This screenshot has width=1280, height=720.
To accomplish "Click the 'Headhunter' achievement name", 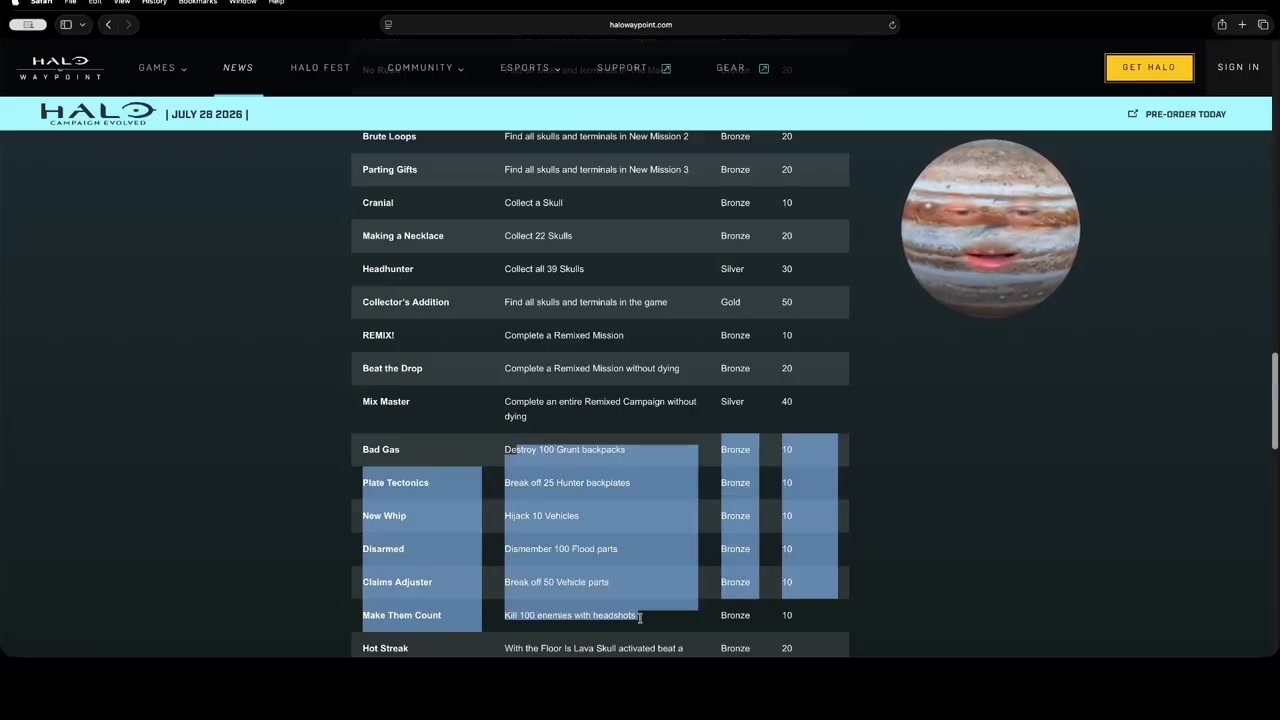I will pyautogui.click(x=388, y=269).
